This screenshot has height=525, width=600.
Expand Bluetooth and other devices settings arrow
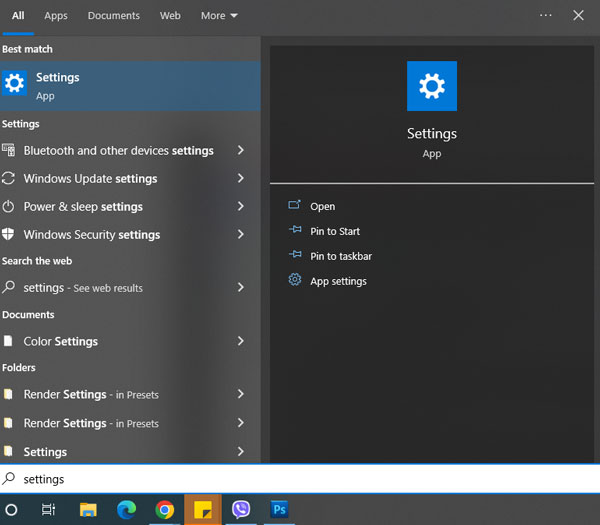240,150
